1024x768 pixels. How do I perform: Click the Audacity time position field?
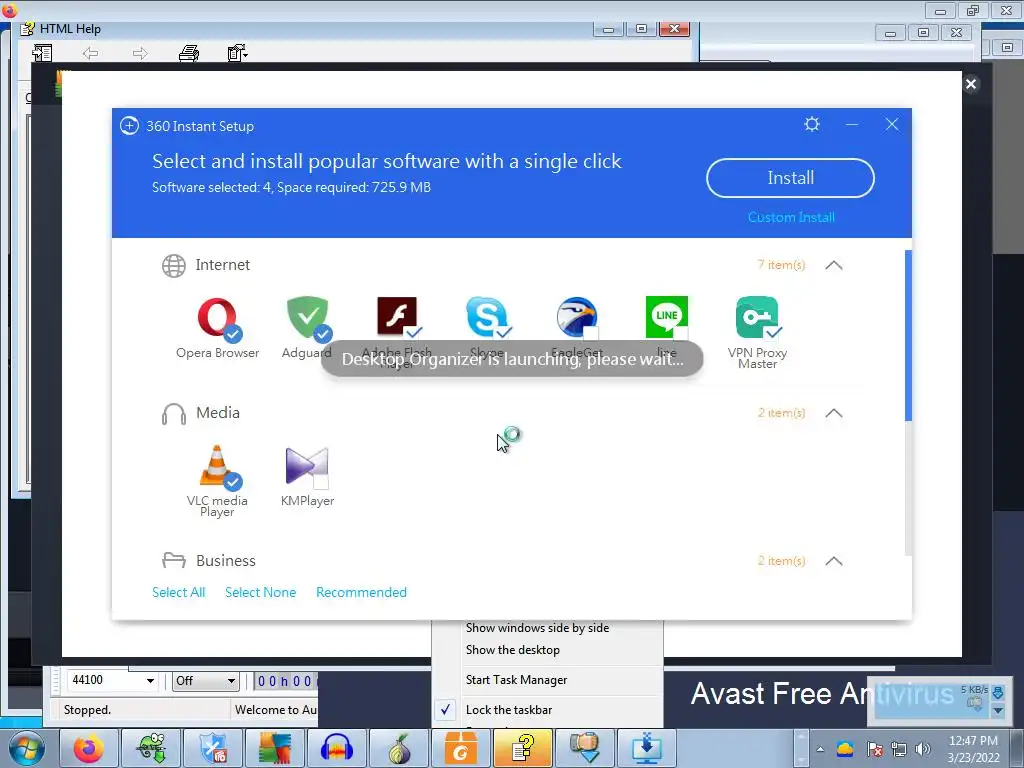point(285,681)
